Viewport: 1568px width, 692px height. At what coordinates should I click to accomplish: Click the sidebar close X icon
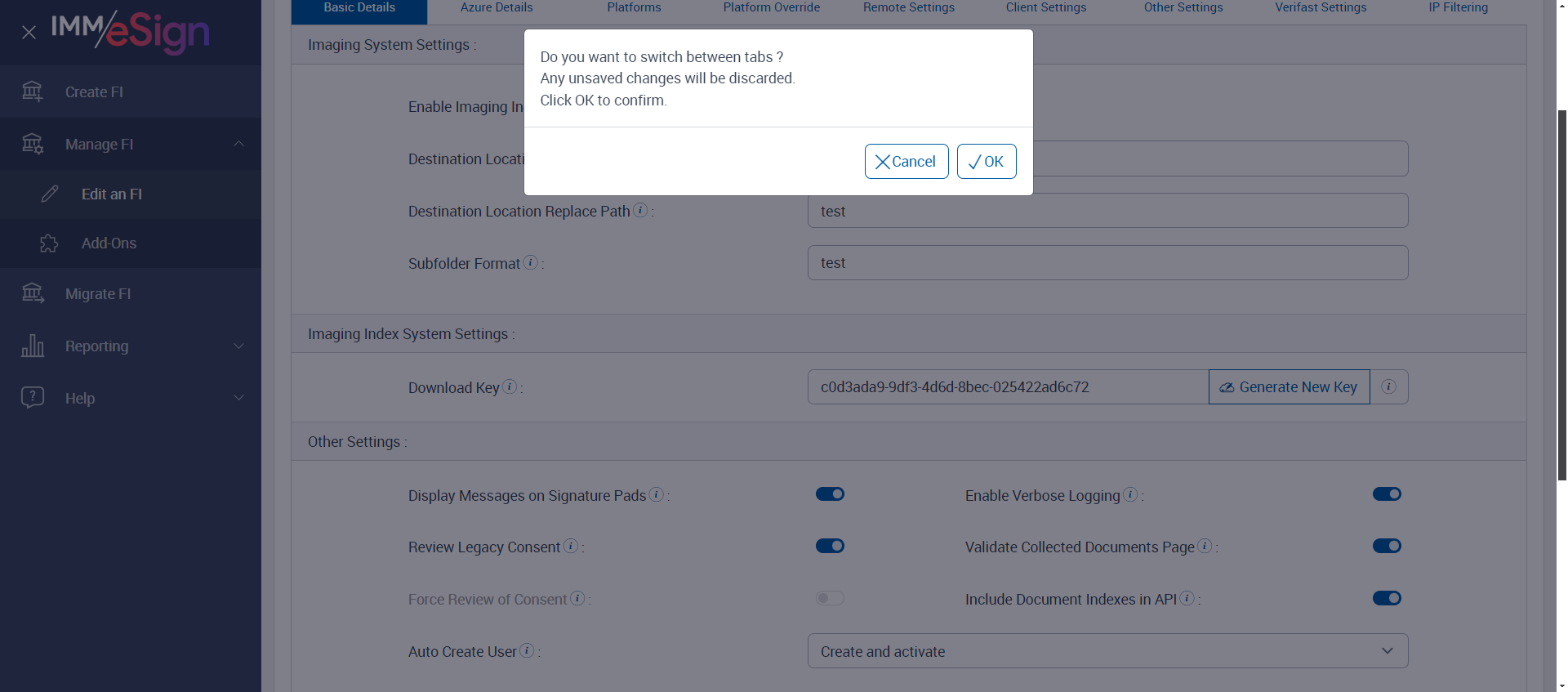pos(29,33)
